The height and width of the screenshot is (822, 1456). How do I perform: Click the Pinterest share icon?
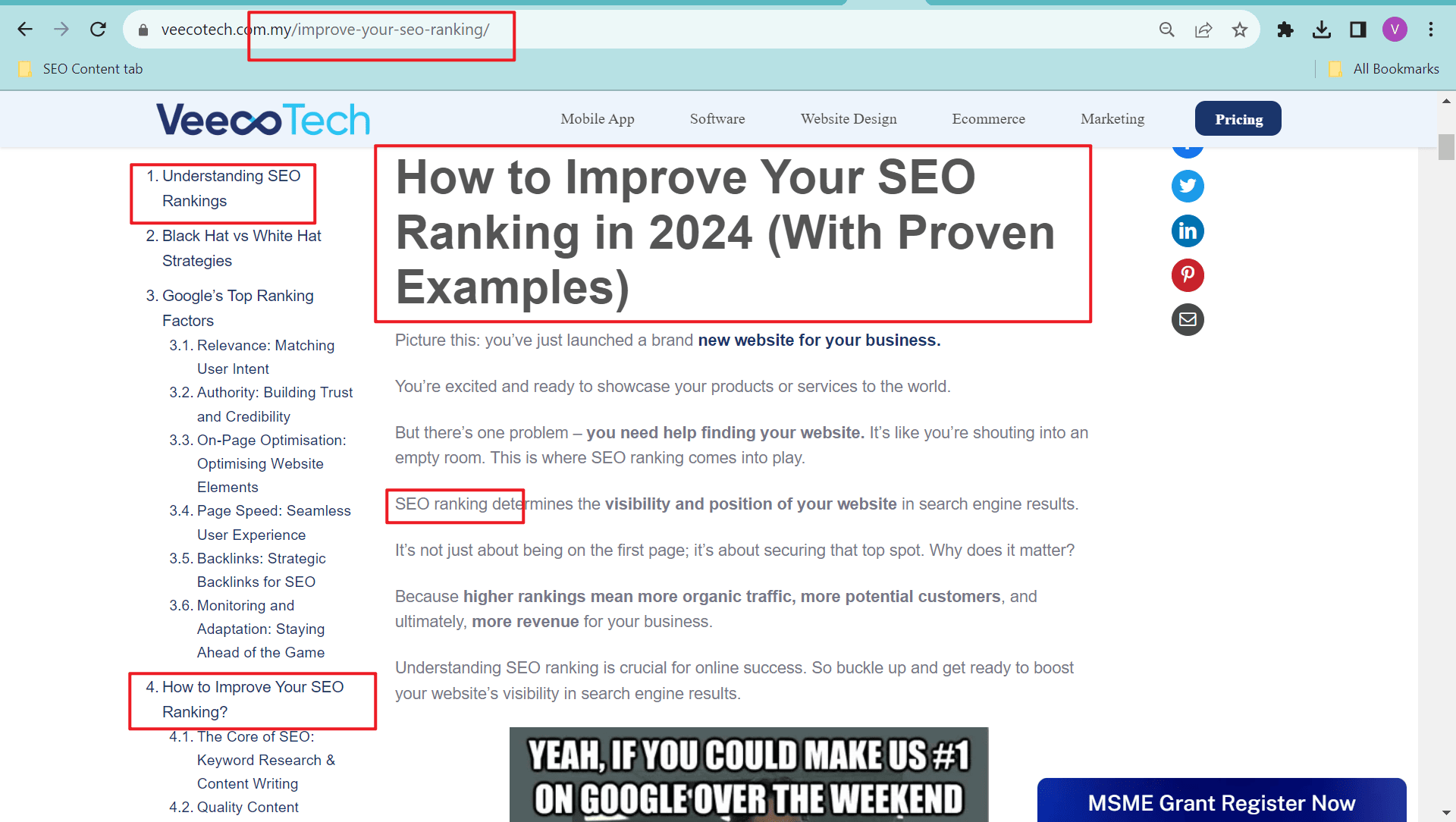pos(1186,275)
